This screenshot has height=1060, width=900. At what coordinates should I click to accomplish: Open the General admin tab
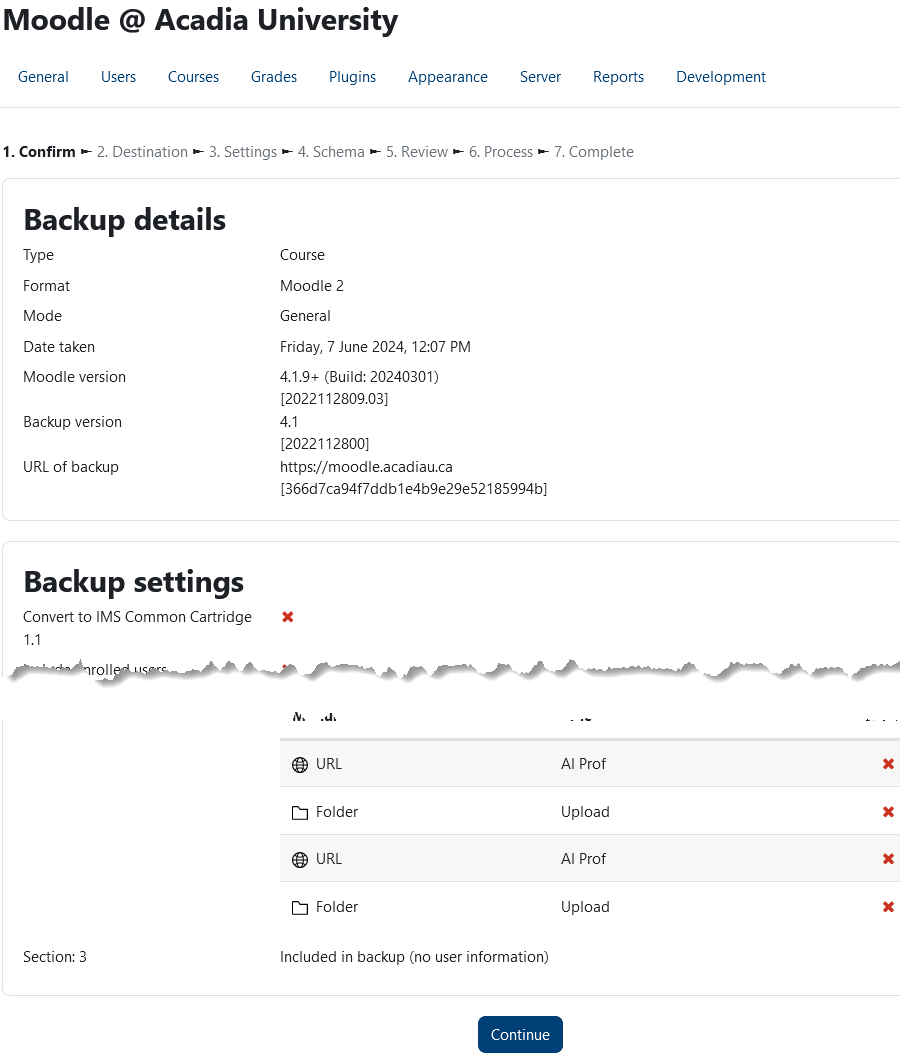43,77
